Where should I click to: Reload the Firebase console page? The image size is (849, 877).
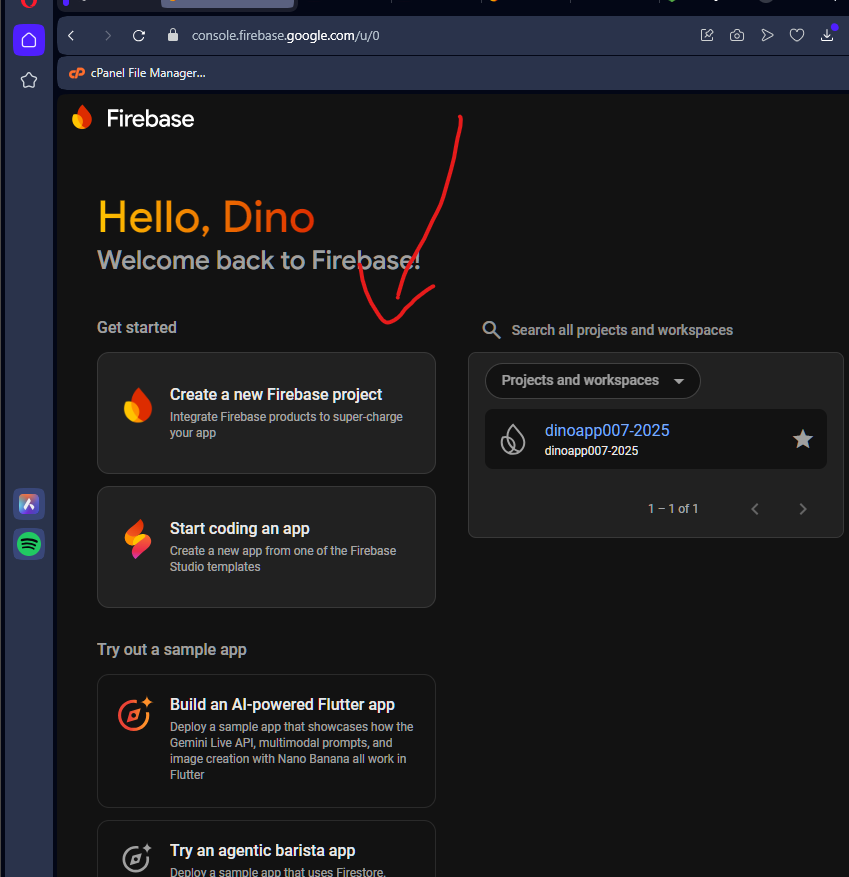[139, 35]
